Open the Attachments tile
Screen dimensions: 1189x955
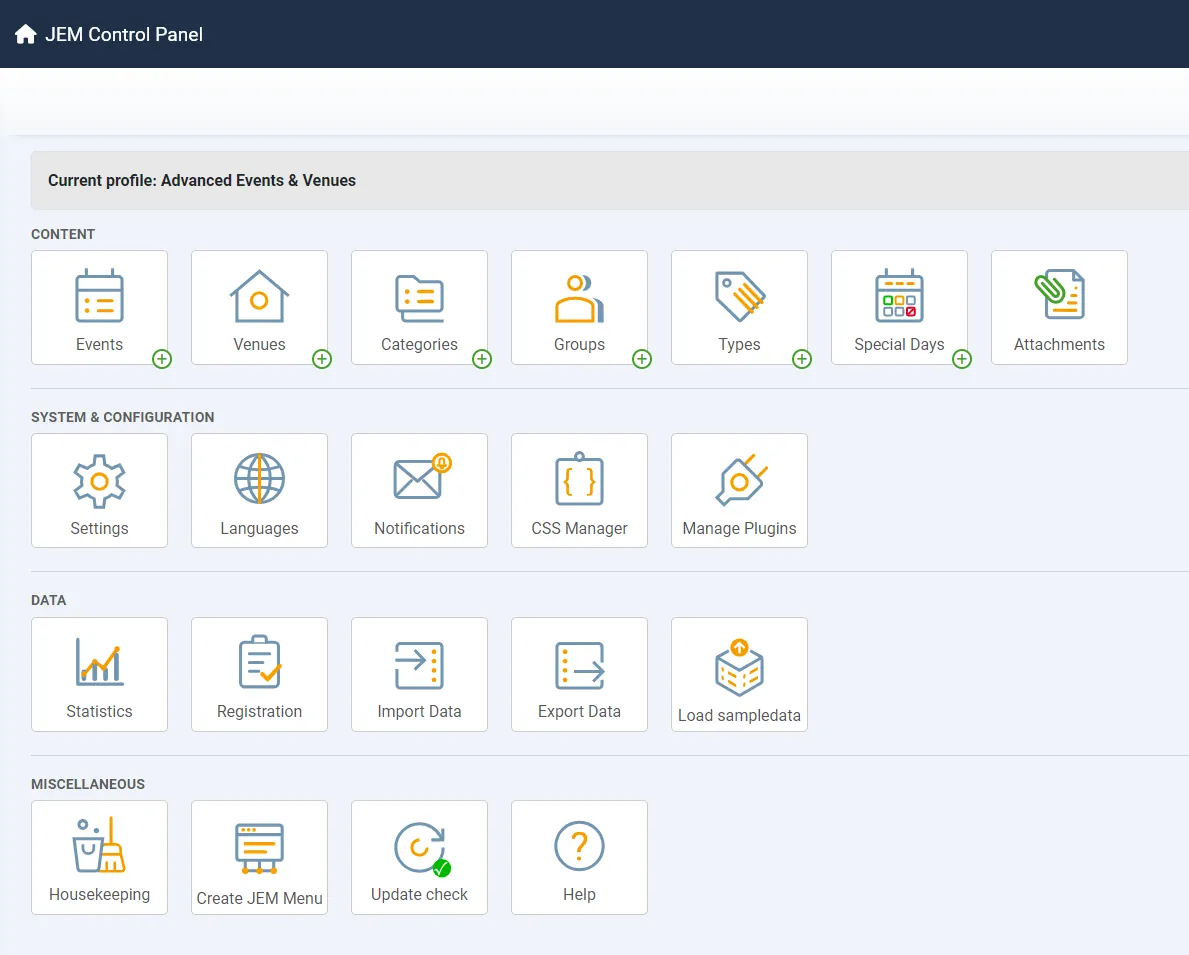(1059, 307)
